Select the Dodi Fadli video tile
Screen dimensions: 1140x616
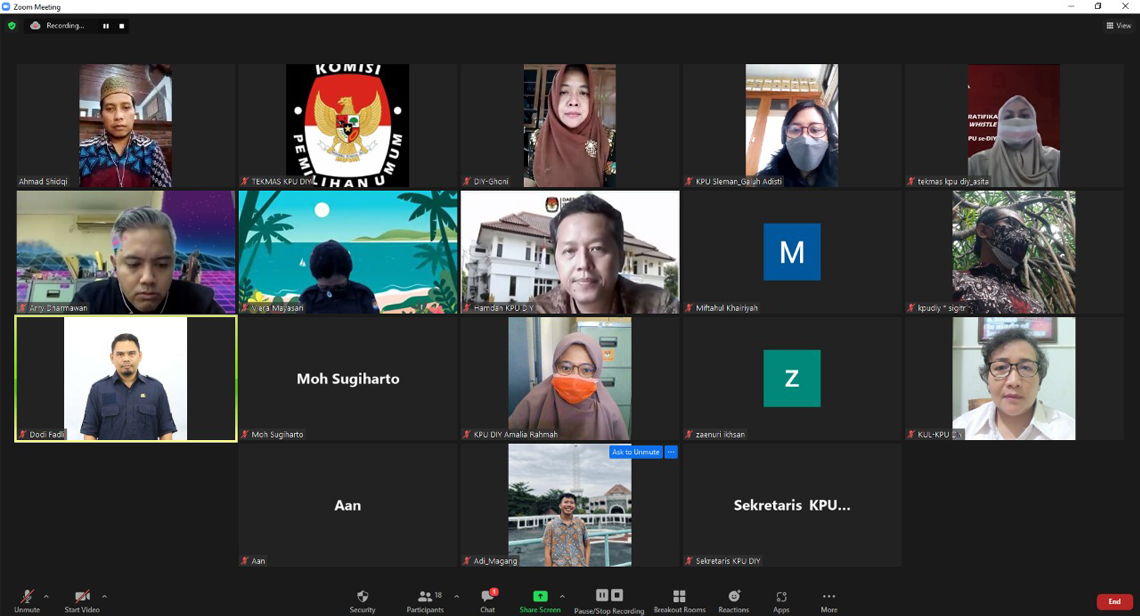coord(126,379)
